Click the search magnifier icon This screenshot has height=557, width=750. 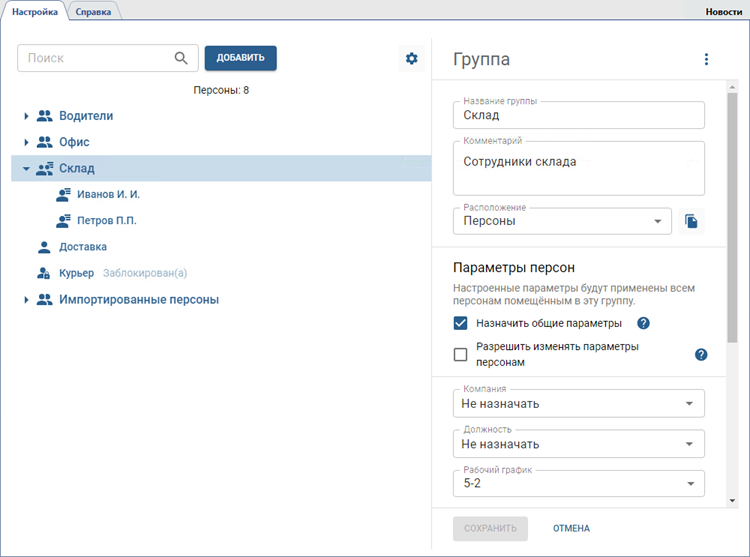click(181, 58)
